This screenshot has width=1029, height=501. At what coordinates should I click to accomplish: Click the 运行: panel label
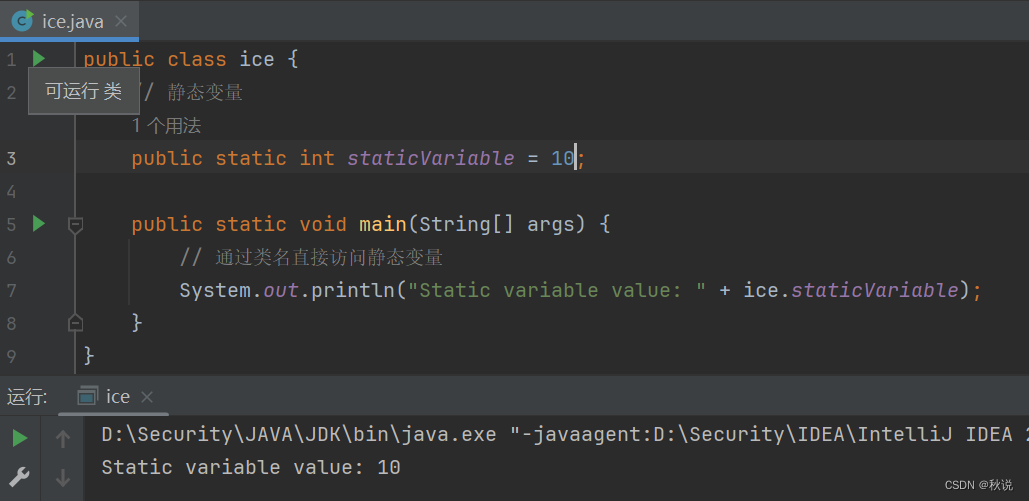click(x=27, y=397)
